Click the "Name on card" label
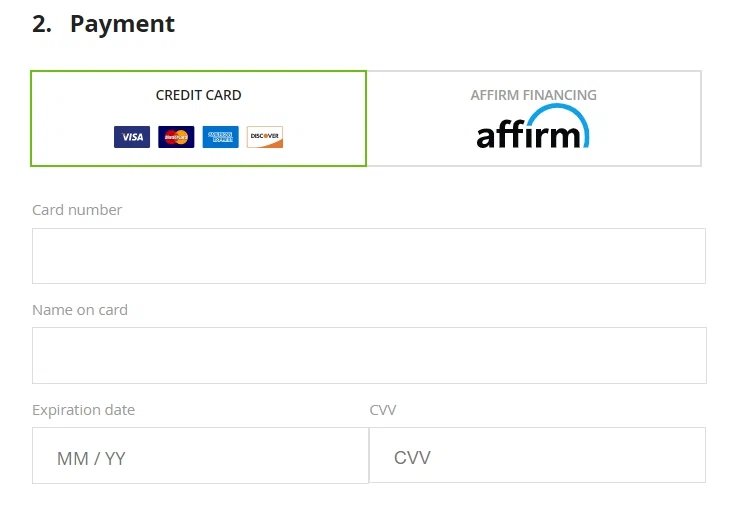This screenshot has width=754, height=519. pyautogui.click(x=80, y=310)
